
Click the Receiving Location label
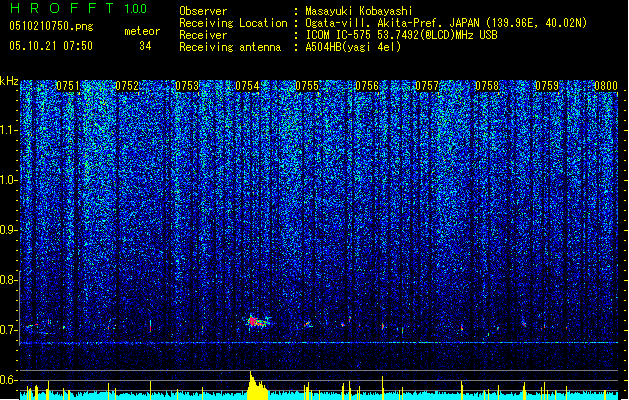point(233,23)
